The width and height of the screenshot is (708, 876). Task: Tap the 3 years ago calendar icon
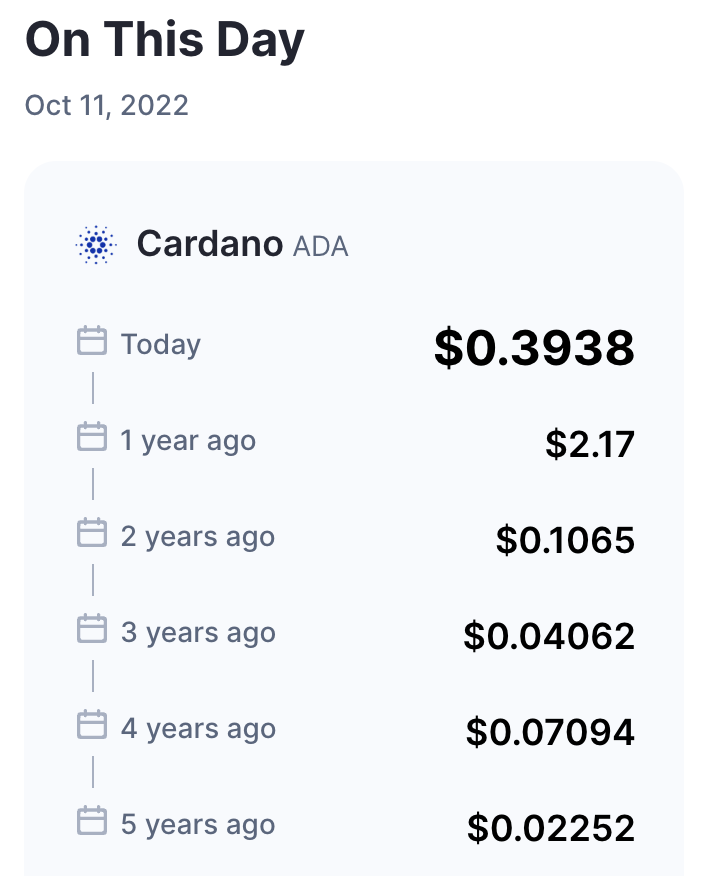[x=92, y=629]
